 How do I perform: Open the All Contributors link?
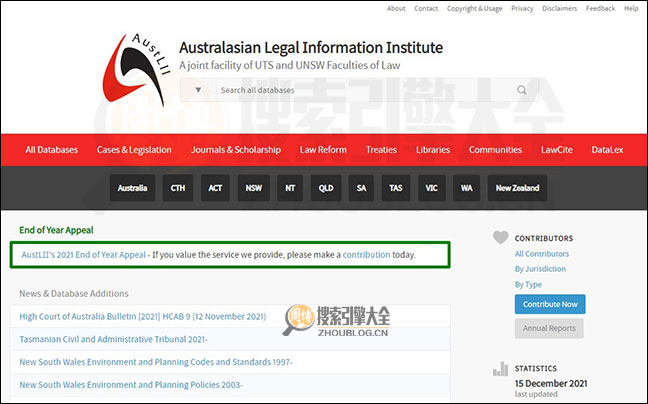(x=543, y=254)
